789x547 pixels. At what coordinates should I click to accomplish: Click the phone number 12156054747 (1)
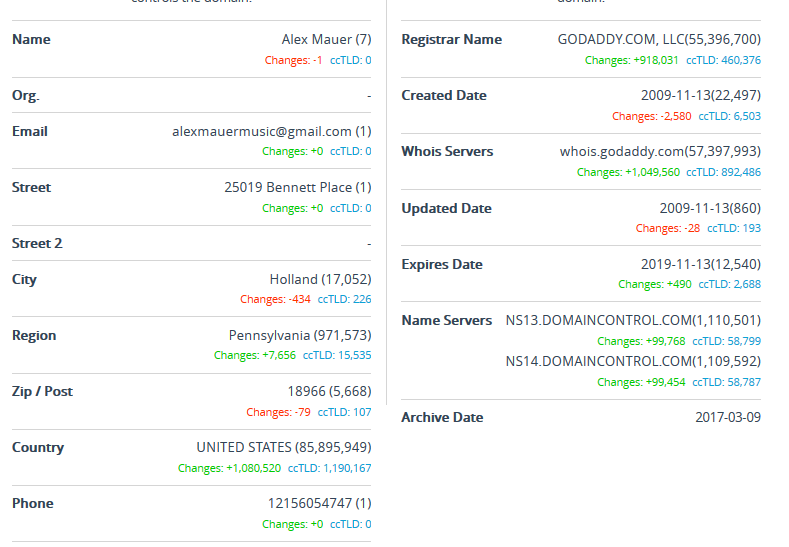(x=320, y=503)
